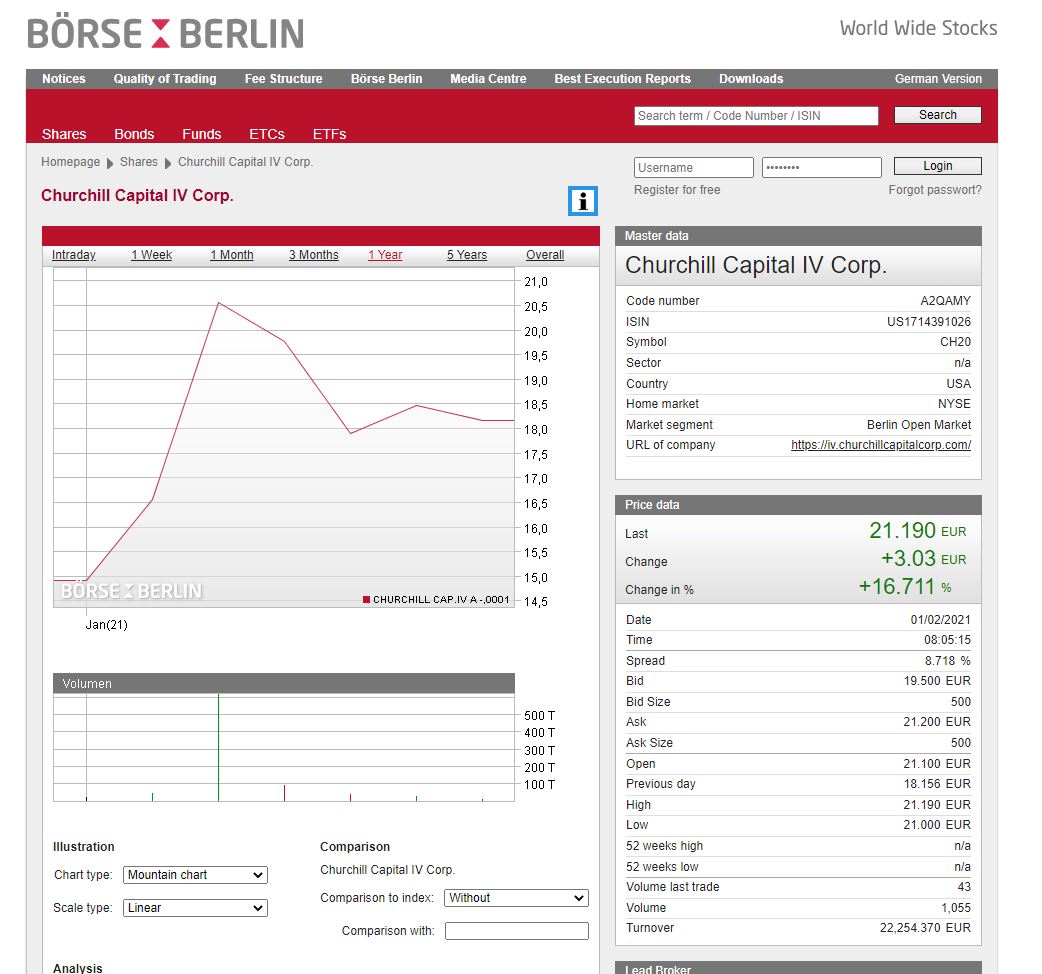
Task: Select the 1 Year chart range
Action: pyautogui.click(x=385, y=255)
